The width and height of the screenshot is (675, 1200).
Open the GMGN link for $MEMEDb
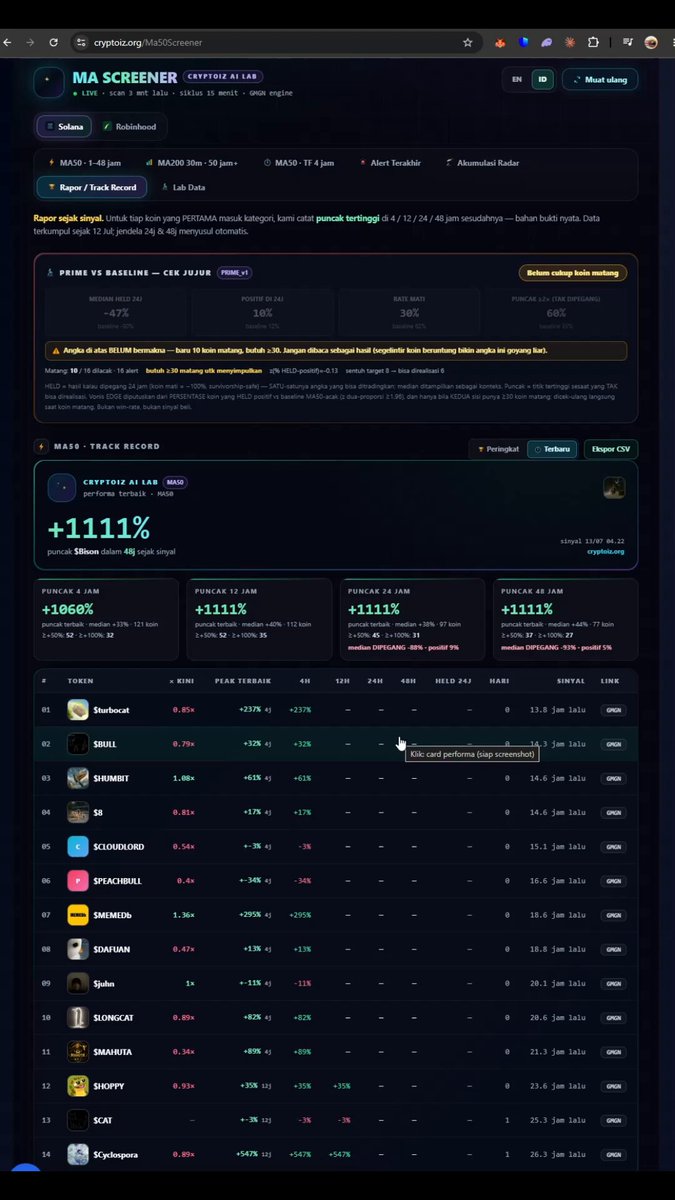[612, 915]
